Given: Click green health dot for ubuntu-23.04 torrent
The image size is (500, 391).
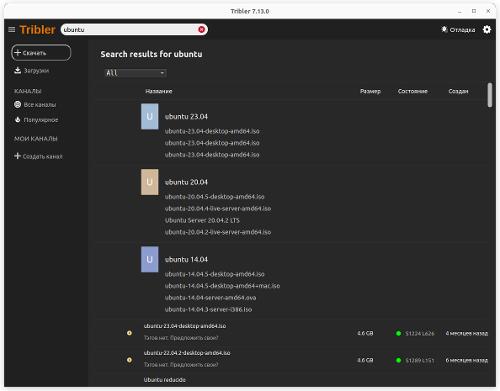Looking at the screenshot, I should [398, 333].
